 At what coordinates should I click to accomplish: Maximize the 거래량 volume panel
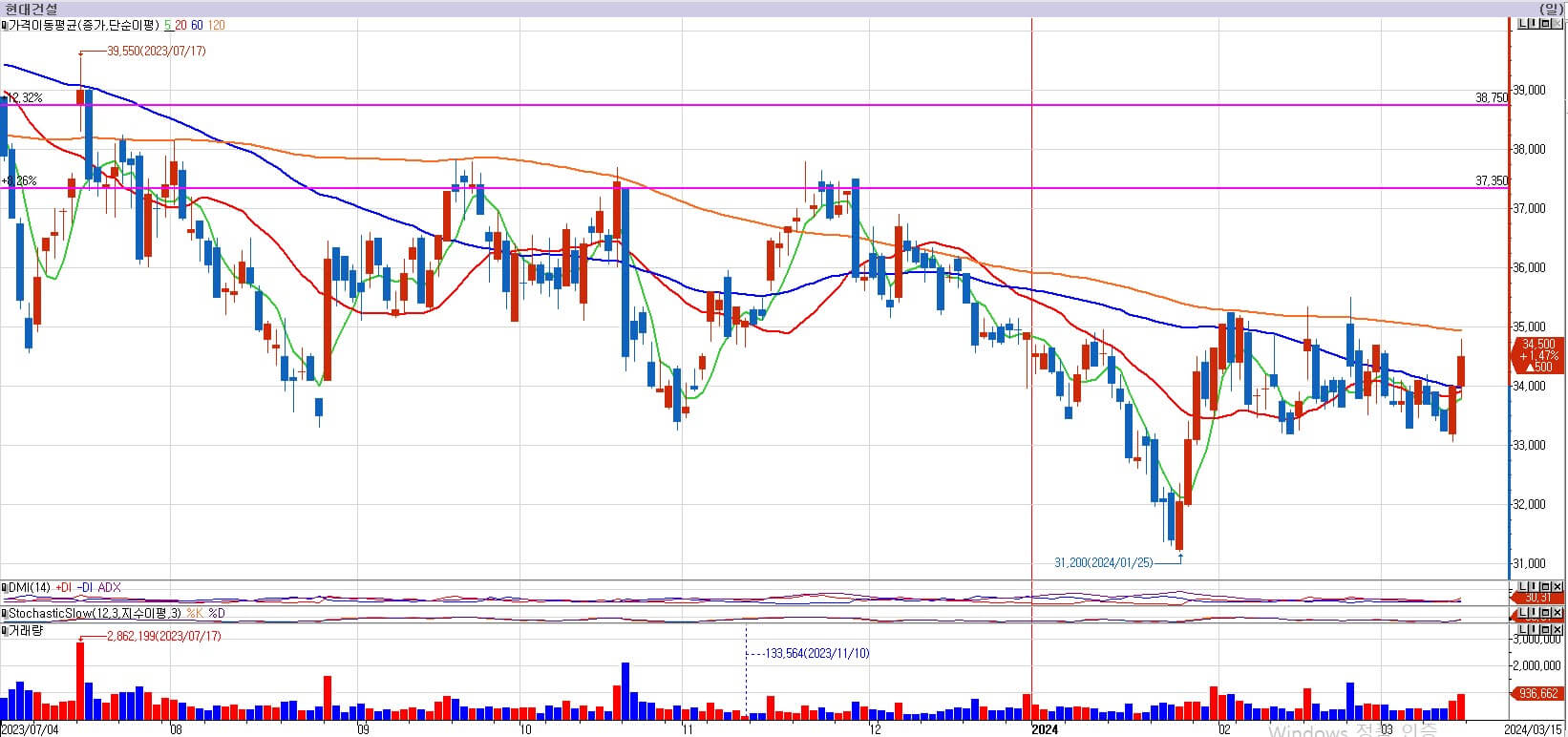1545,629
